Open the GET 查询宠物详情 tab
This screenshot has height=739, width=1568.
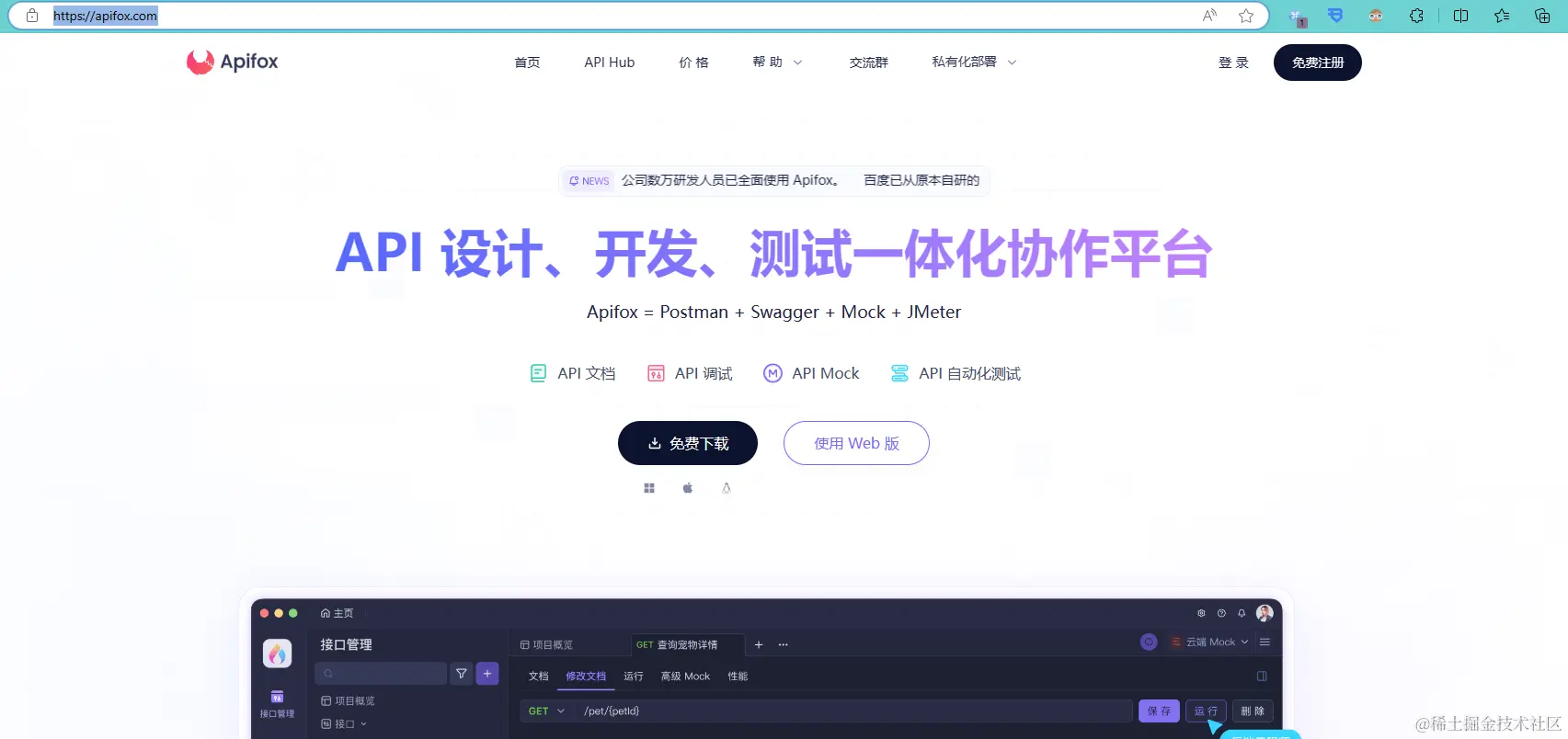coord(687,644)
